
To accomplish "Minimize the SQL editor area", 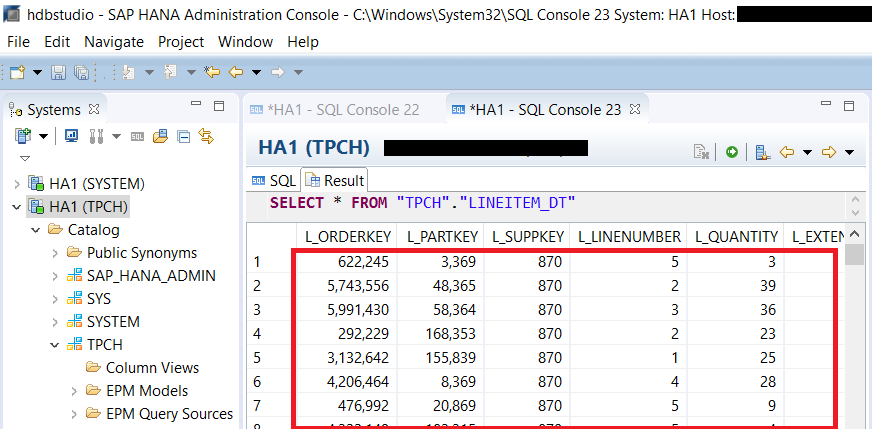I will pos(826,103).
